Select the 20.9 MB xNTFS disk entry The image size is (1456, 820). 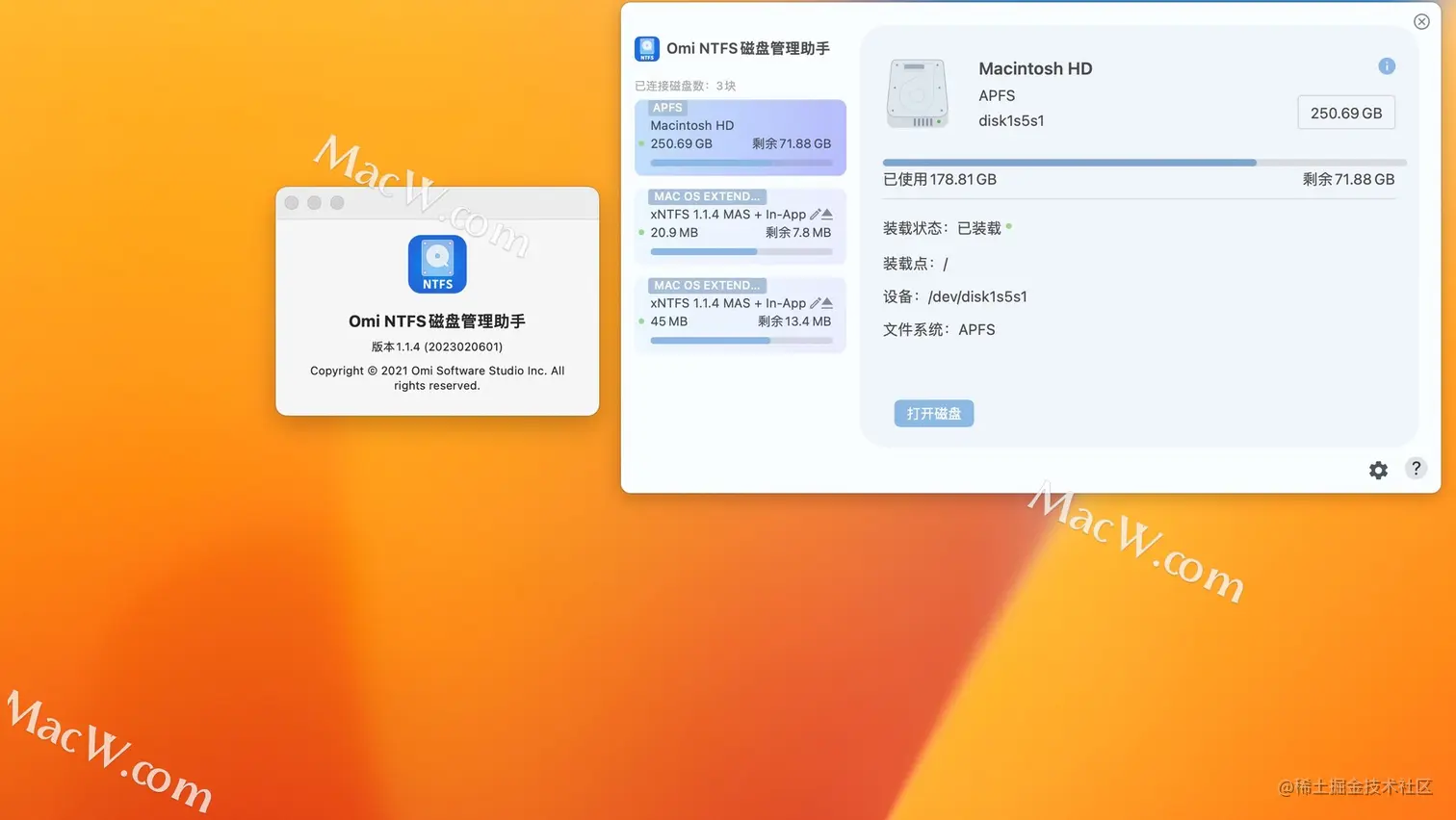[741, 225]
